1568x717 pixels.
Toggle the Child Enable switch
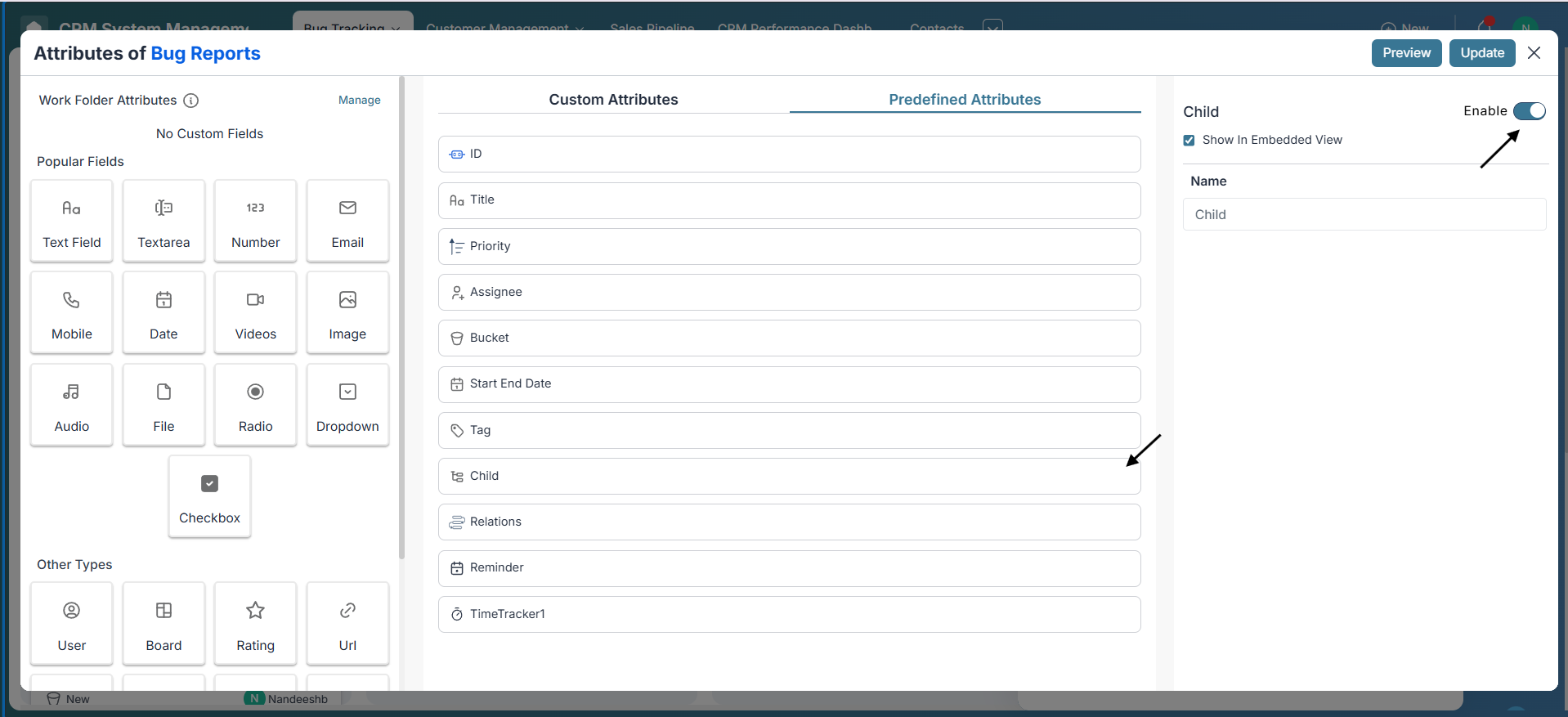click(1529, 111)
